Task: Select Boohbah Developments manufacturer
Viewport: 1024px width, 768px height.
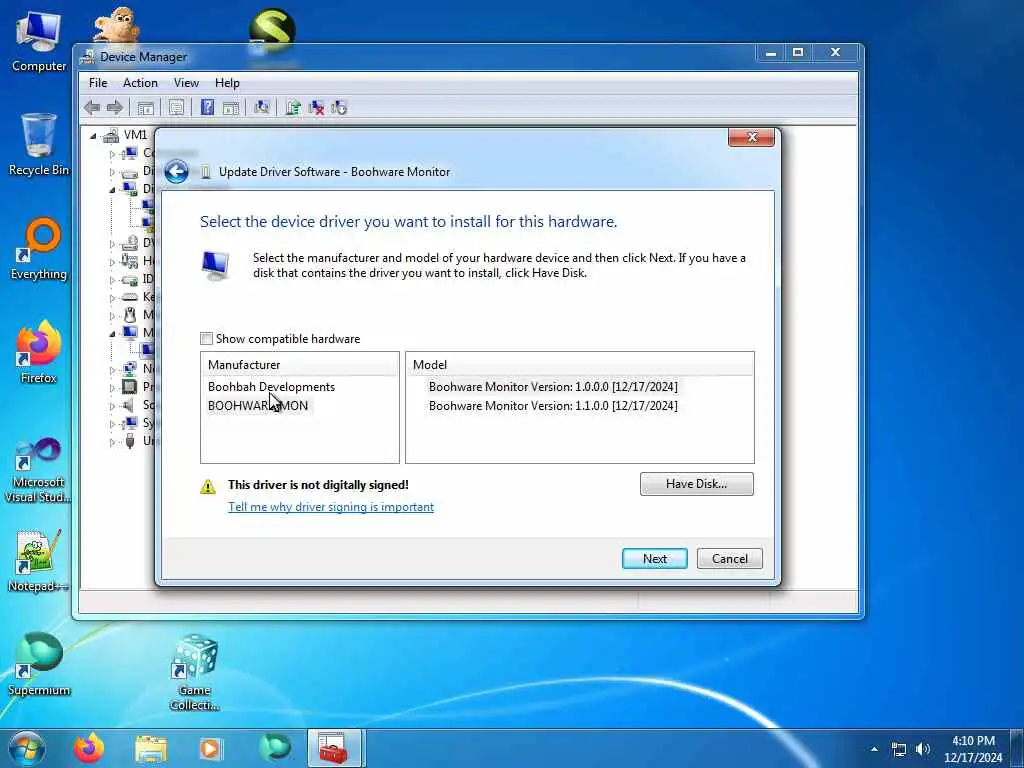Action: click(x=271, y=387)
